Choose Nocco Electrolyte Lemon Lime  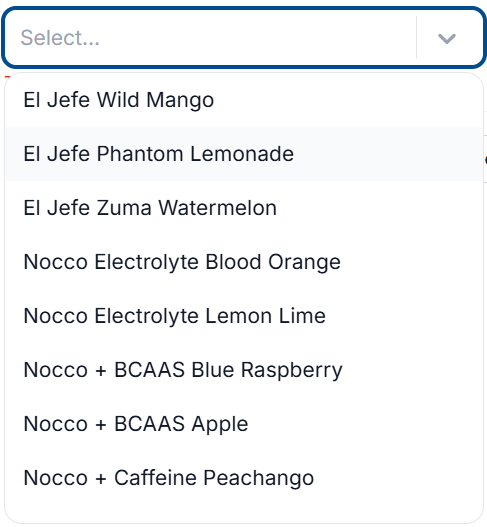(x=244, y=316)
